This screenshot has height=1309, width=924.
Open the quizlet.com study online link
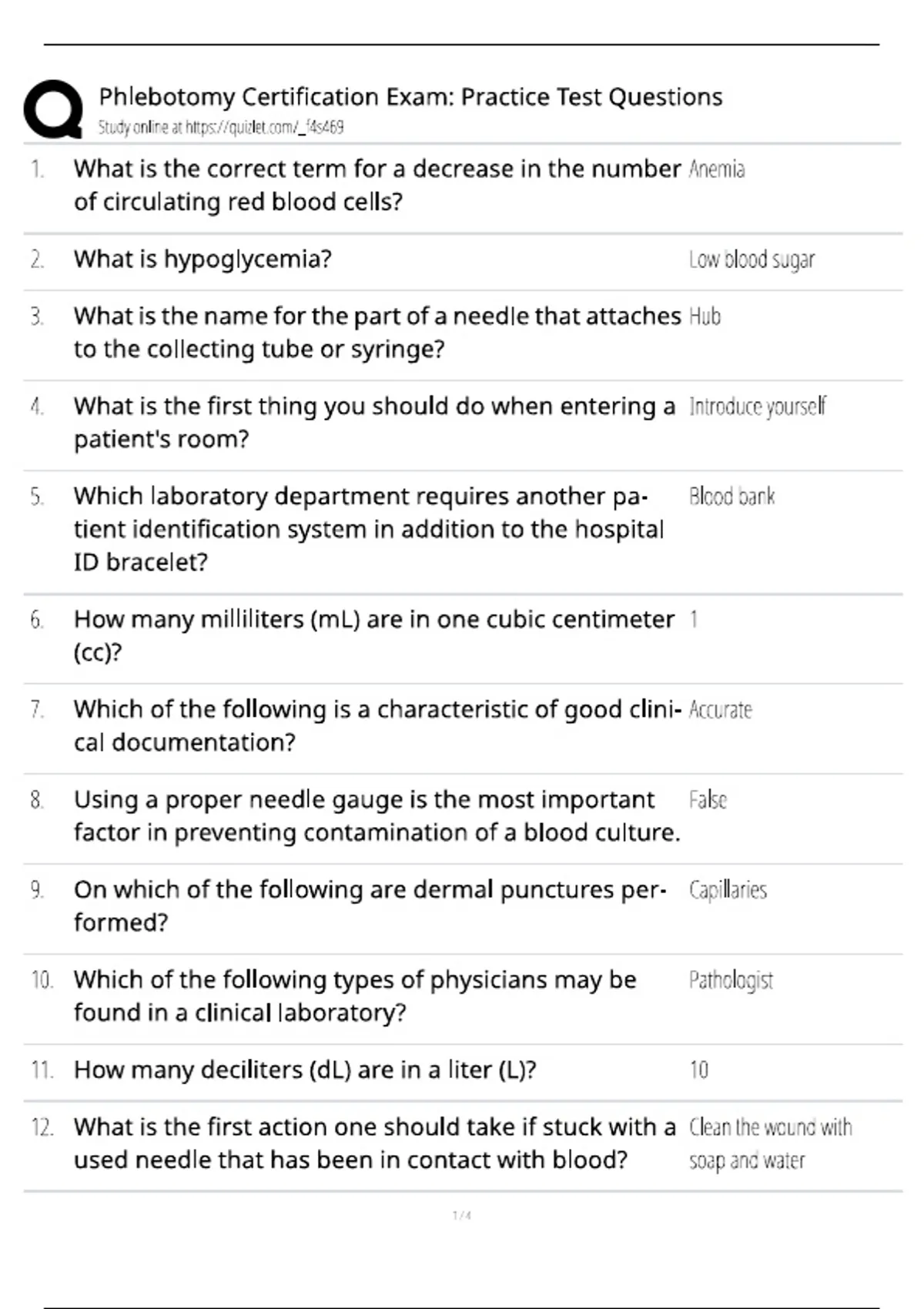221,127
